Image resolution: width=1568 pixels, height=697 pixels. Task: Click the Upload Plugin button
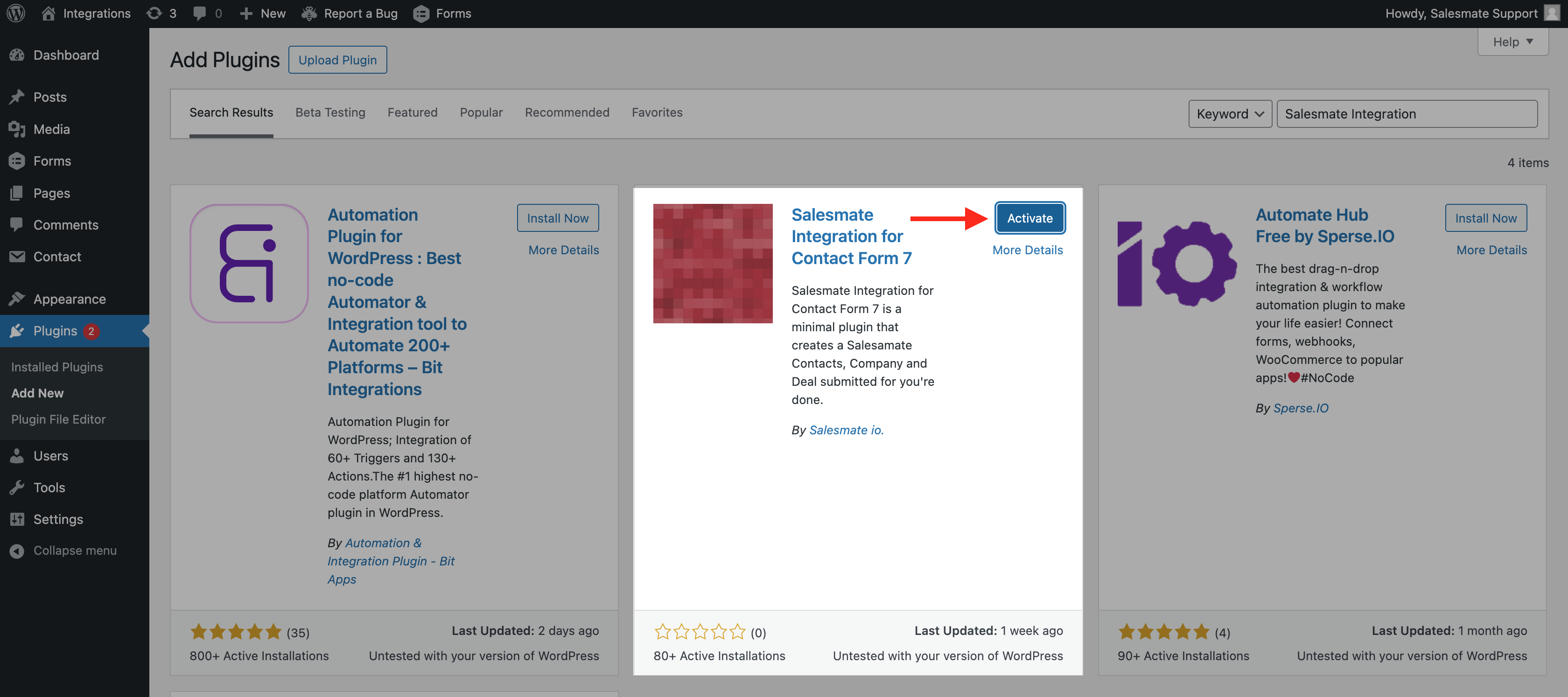pyautogui.click(x=338, y=60)
